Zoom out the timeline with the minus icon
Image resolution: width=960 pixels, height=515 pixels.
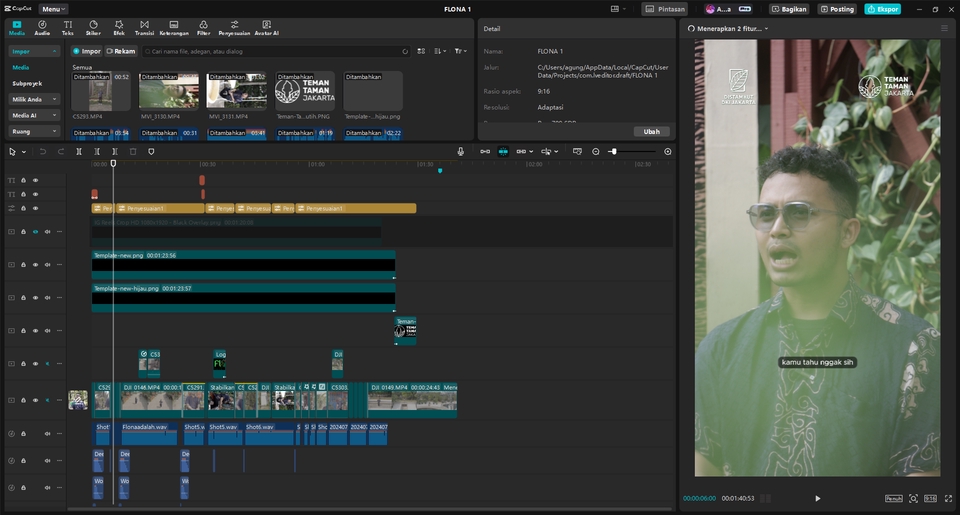596,151
